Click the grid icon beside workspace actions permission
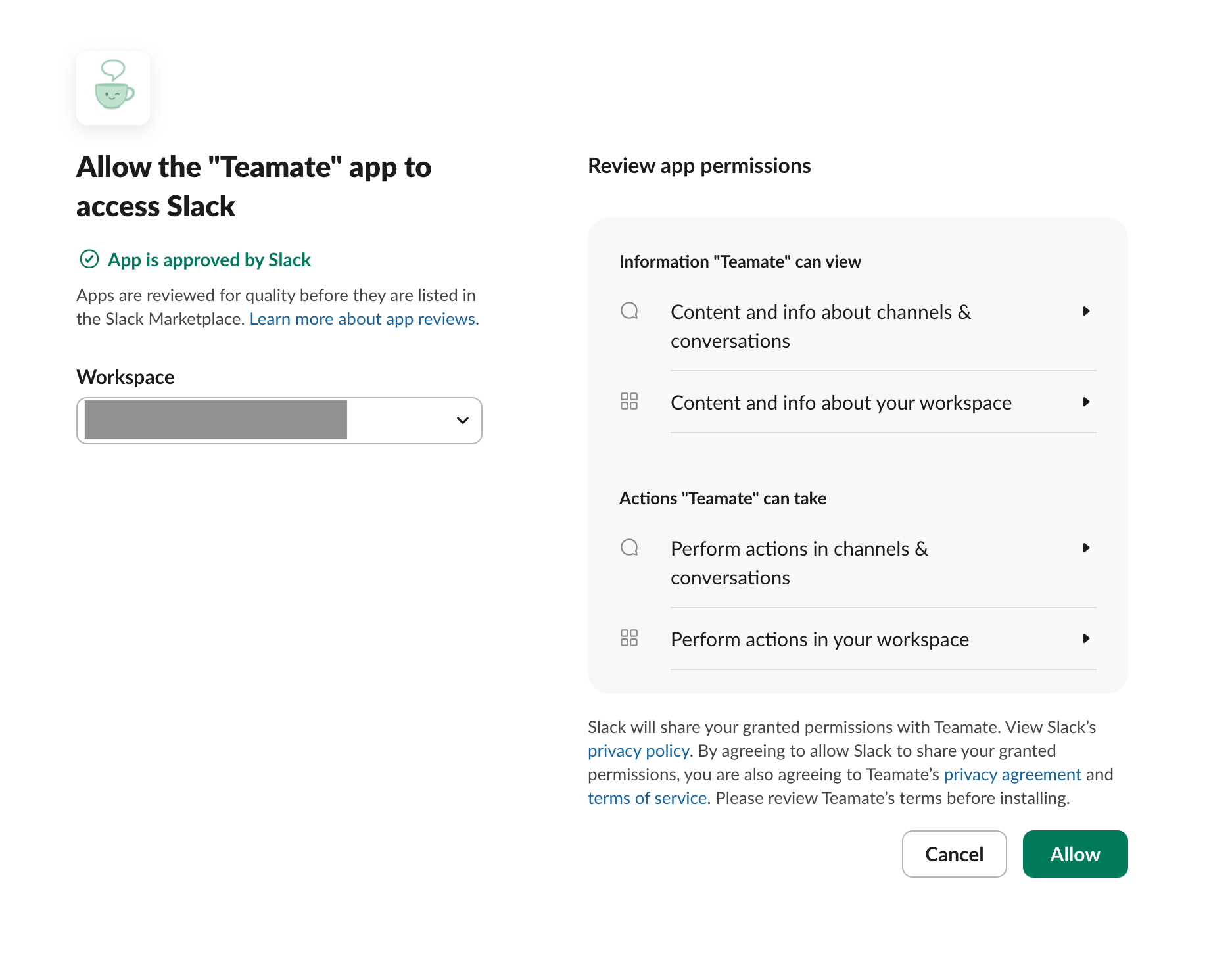This screenshot has height=973, width=1232. 629,638
